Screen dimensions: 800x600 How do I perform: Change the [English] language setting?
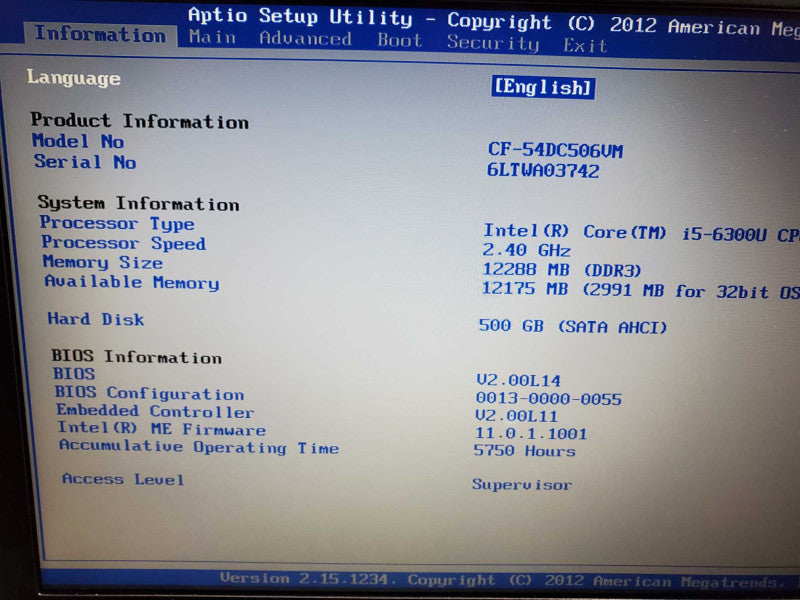click(x=543, y=87)
